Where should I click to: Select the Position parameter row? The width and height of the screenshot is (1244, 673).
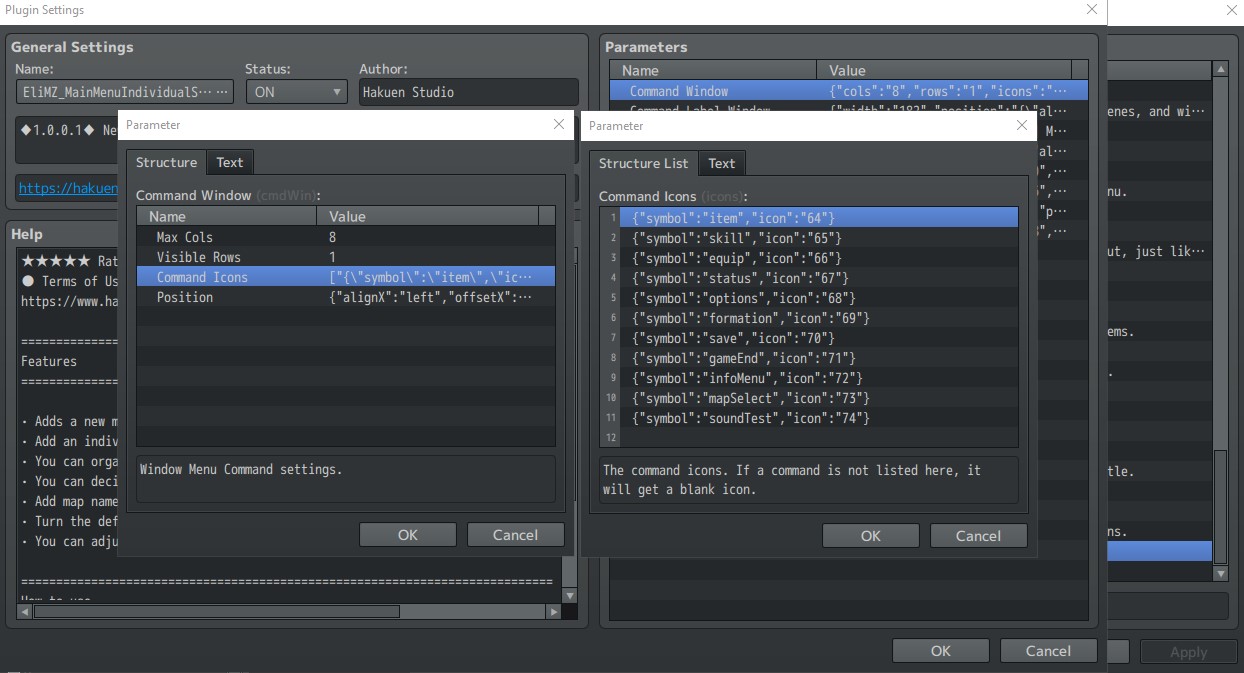(x=346, y=297)
